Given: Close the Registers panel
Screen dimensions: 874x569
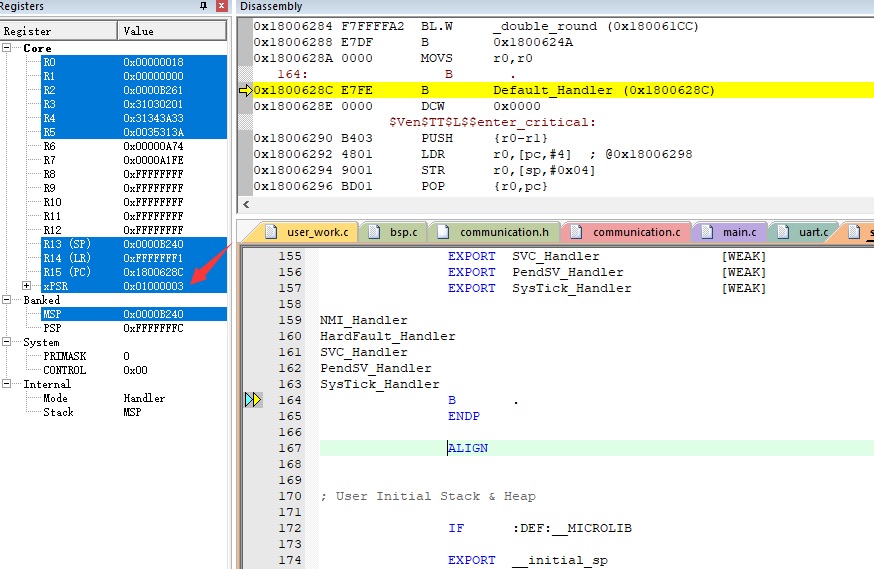Looking at the screenshot, I should [222, 7].
